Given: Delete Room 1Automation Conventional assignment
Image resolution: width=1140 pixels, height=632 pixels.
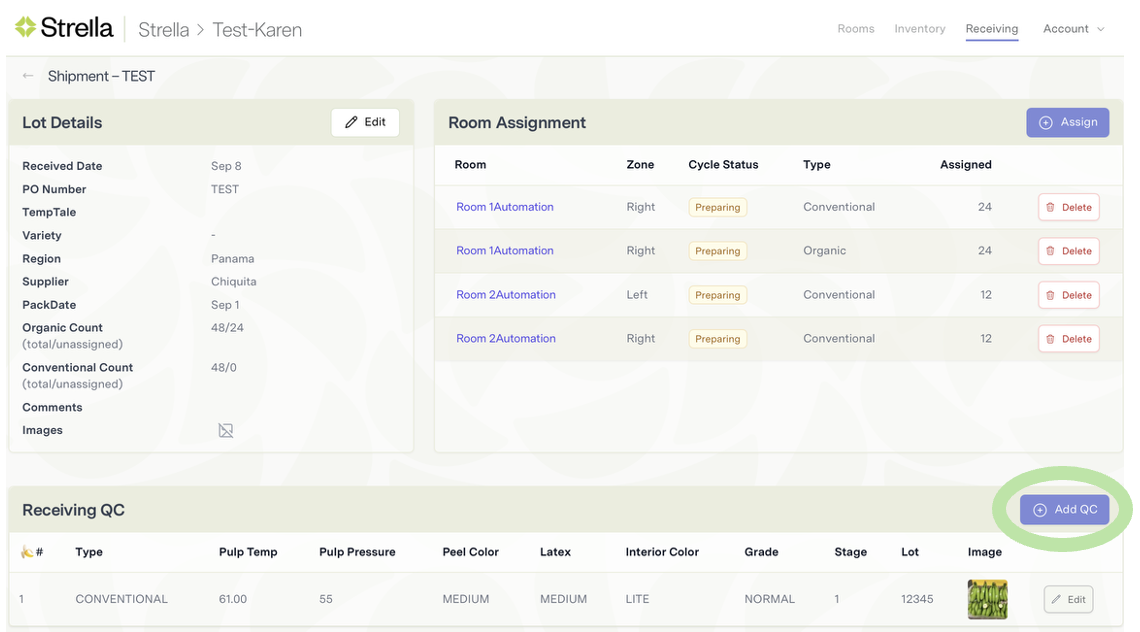Looking at the screenshot, I should [1068, 207].
